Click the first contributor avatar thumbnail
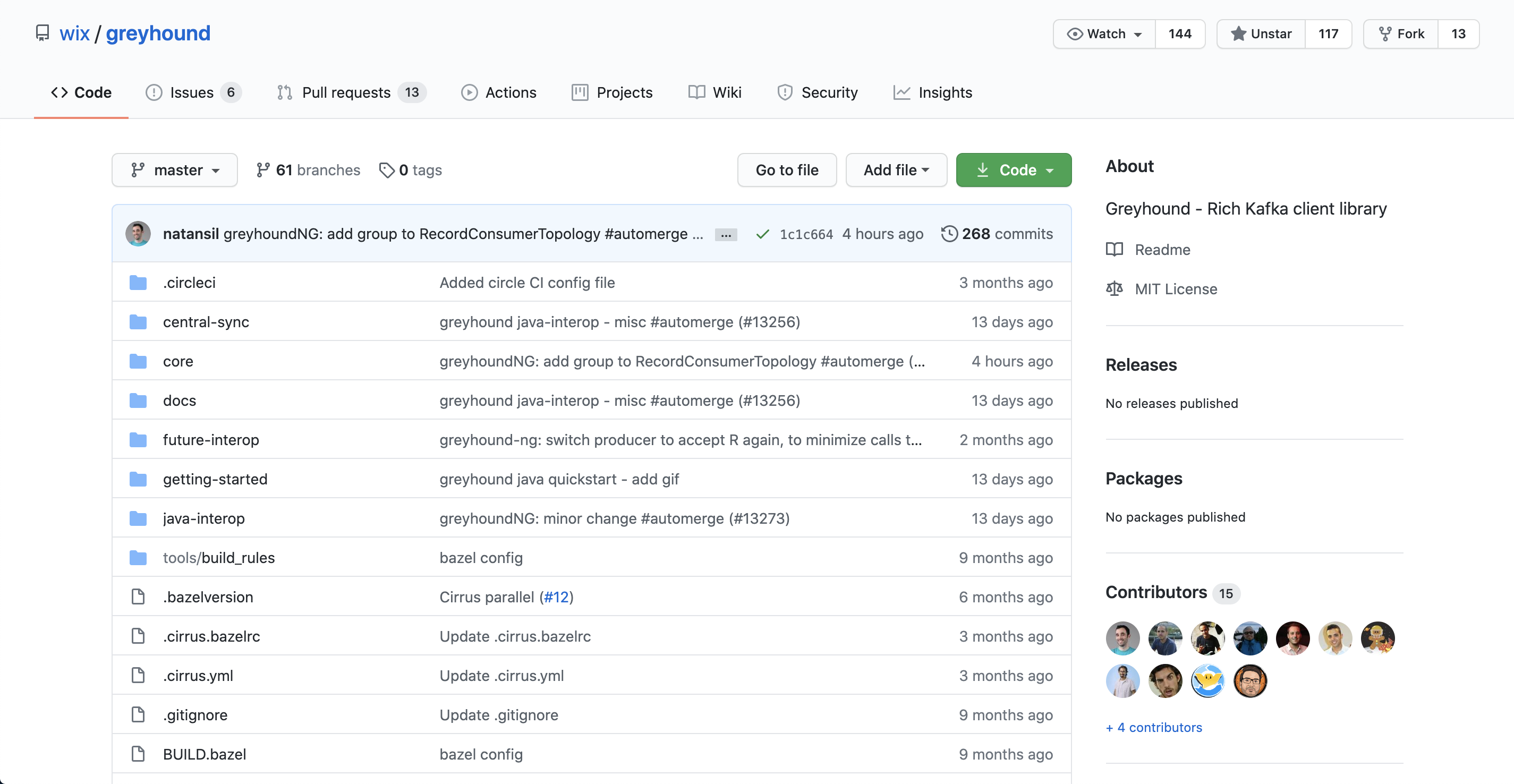This screenshot has height=784, width=1514. (x=1122, y=638)
